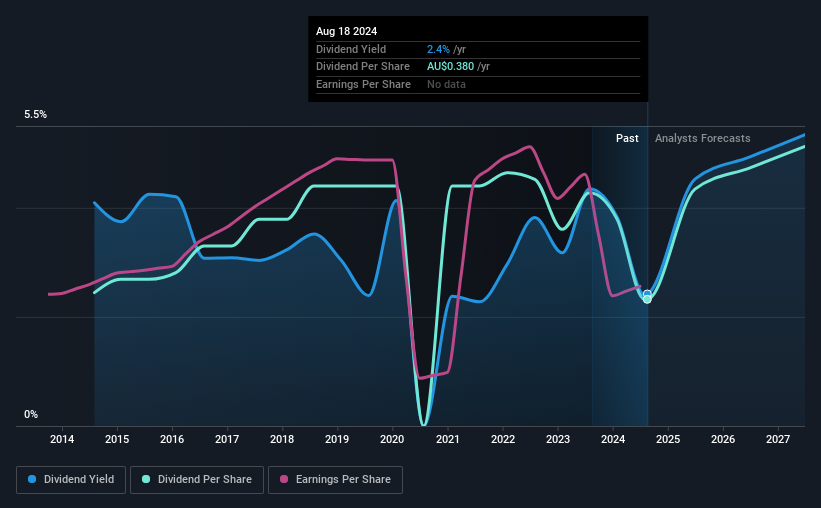Image resolution: width=821 pixels, height=508 pixels.
Task: Click the 2014 x-axis label
Action: (x=62, y=439)
